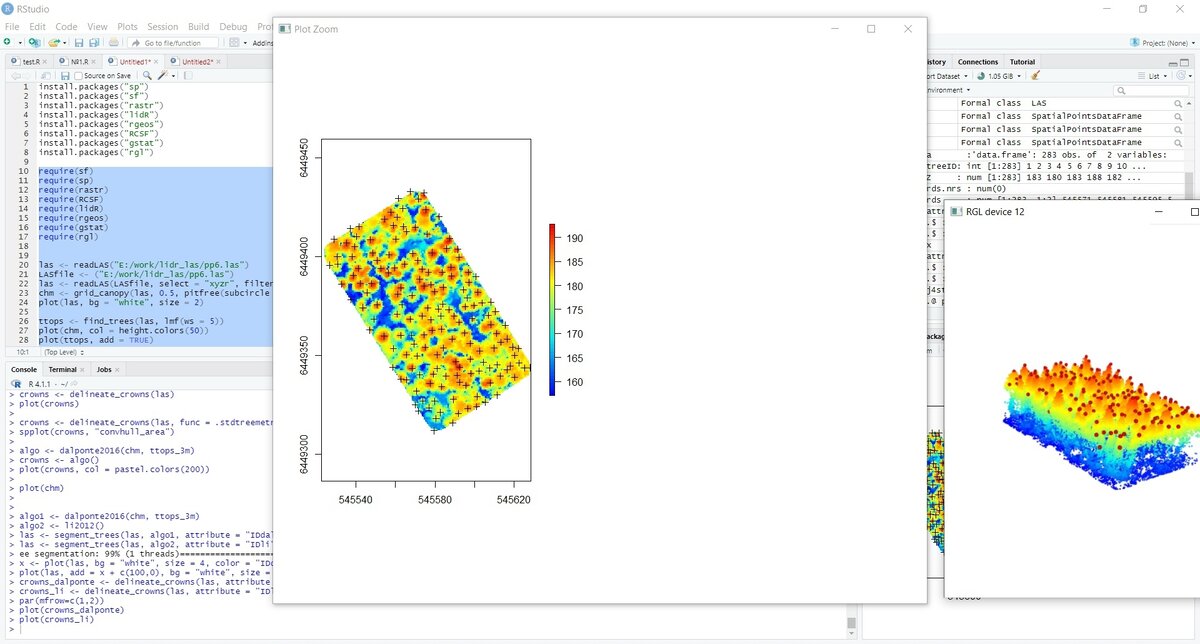Image resolution: width=1200 pixels, height=644 pixels.
Task: Click the Open File folder icon
Action: 54,43
